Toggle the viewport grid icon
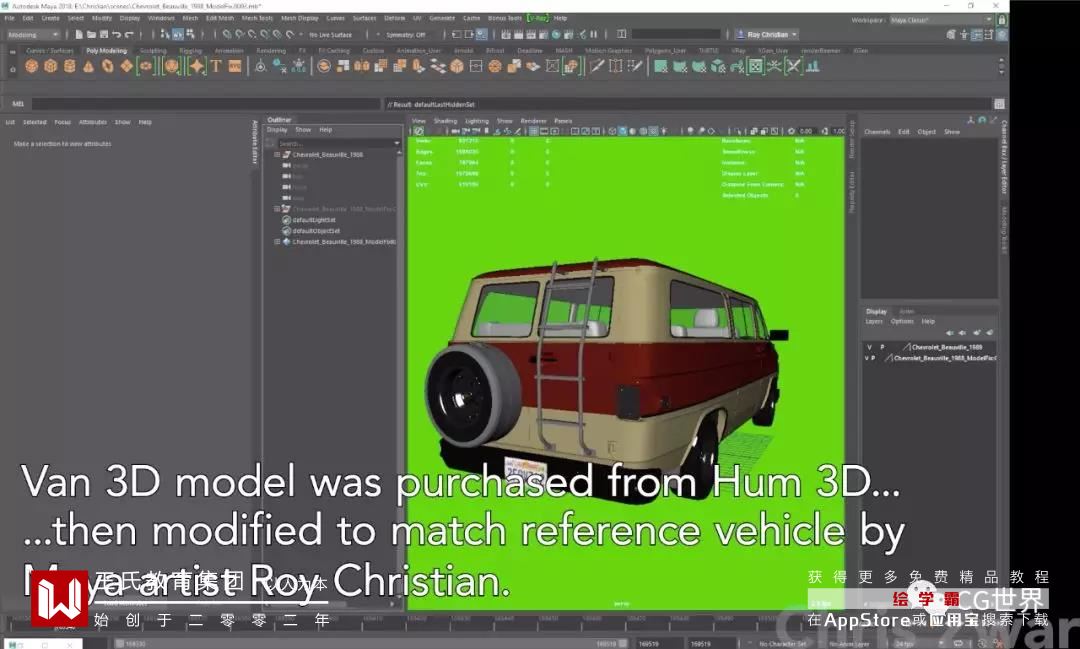Viewport: 1080px width, 649px height. [534, 131]
